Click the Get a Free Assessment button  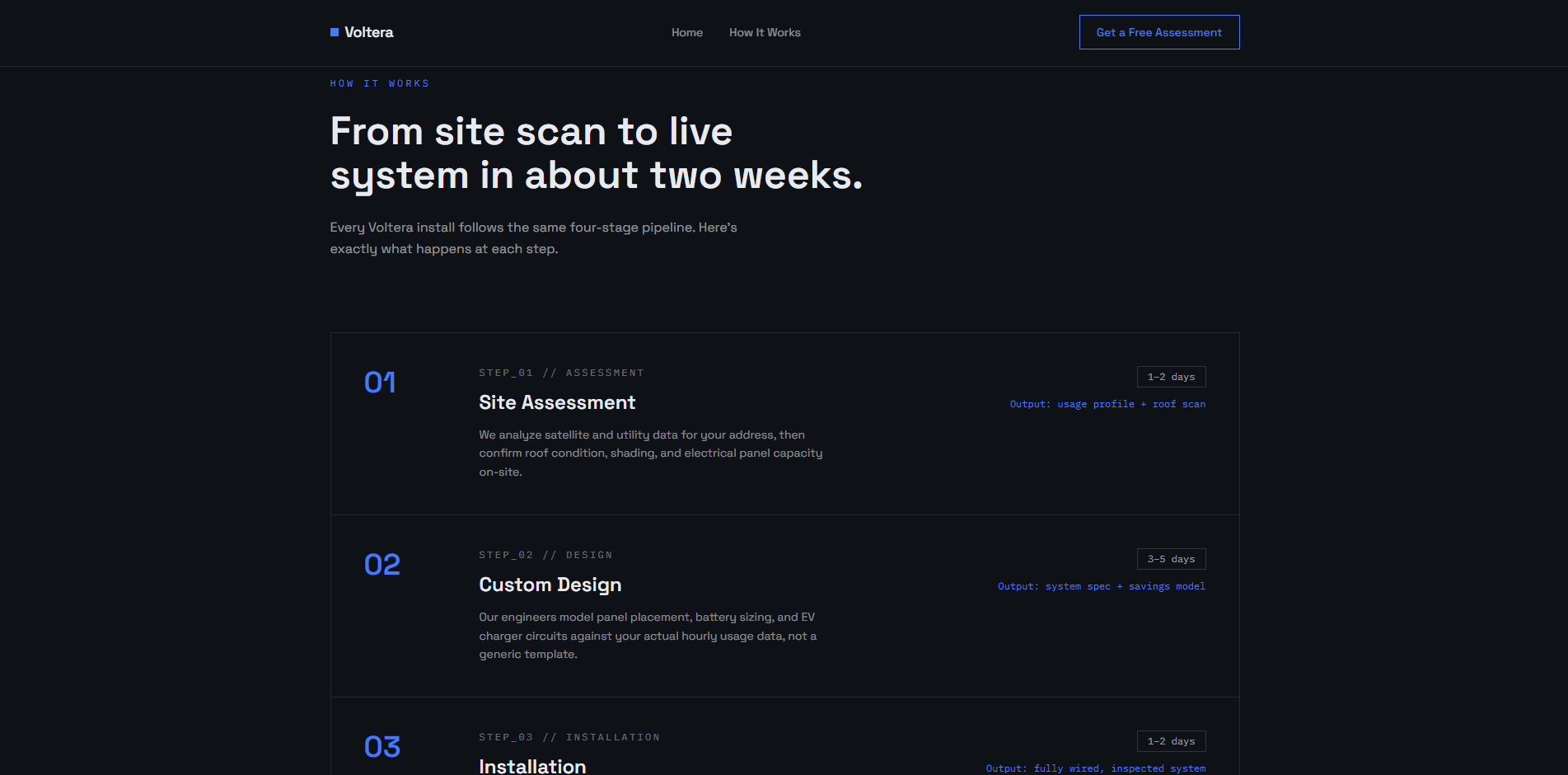click(x=1159, y=32)
